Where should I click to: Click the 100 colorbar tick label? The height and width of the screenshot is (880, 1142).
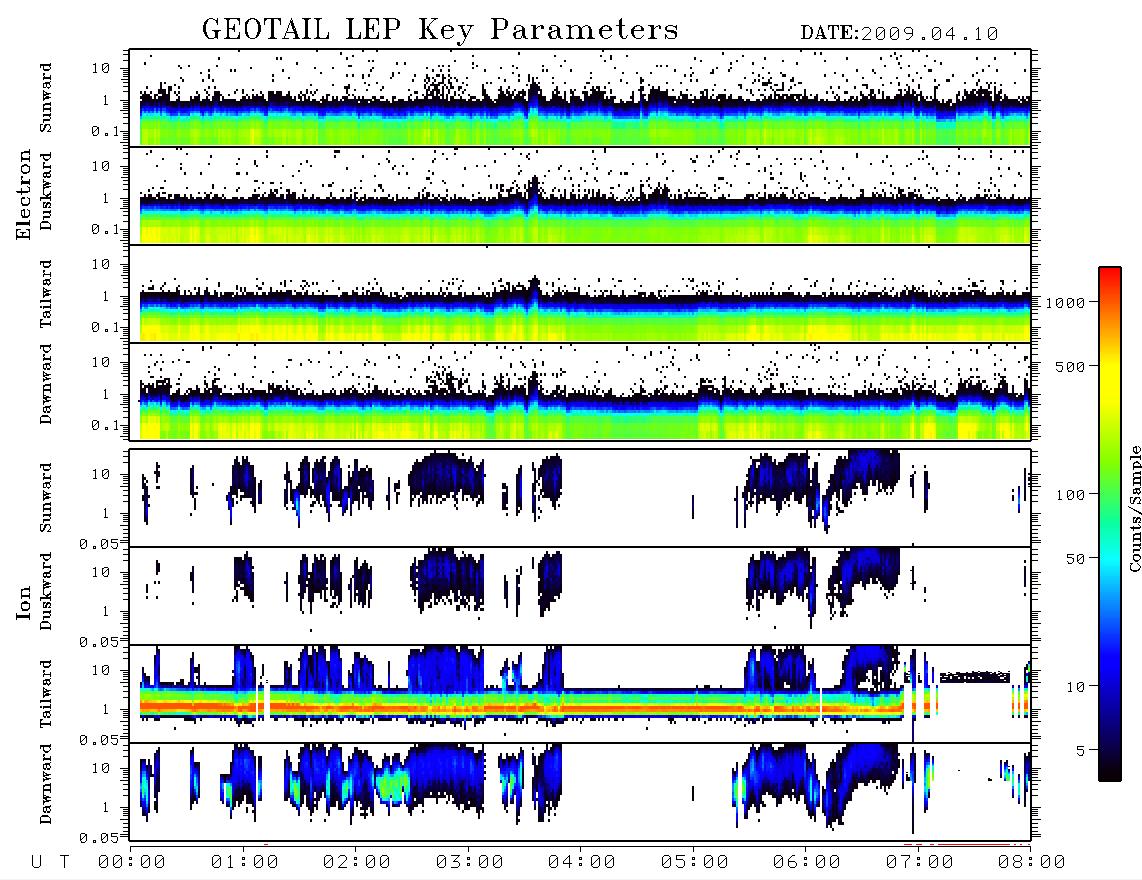(x=1070, y=495)
